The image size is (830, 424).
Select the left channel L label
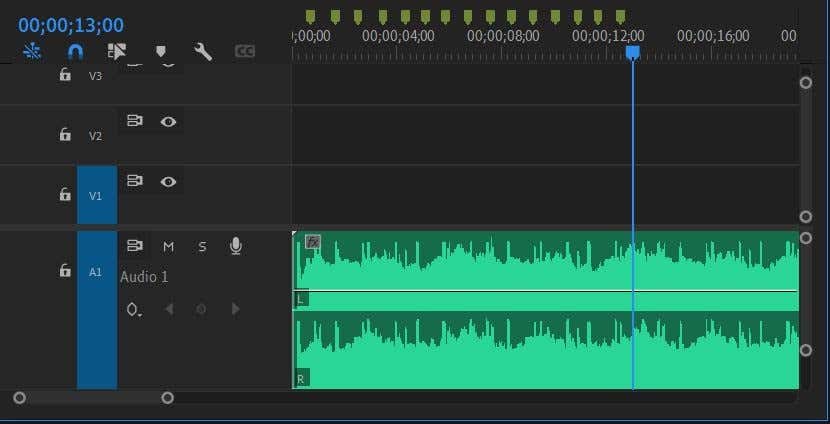click(300, 300)
